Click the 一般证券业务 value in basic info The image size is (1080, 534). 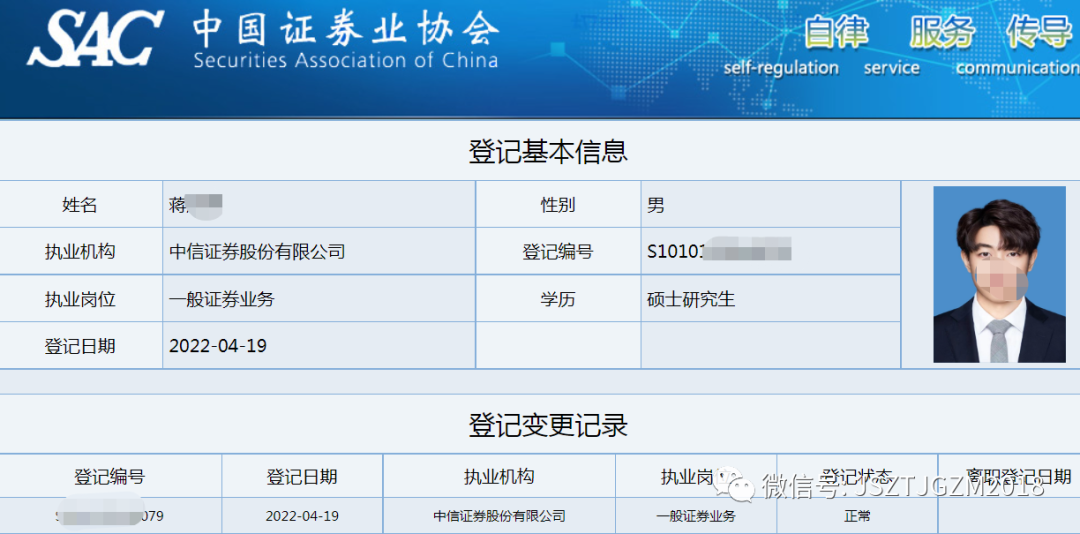(x=222, y=299)
